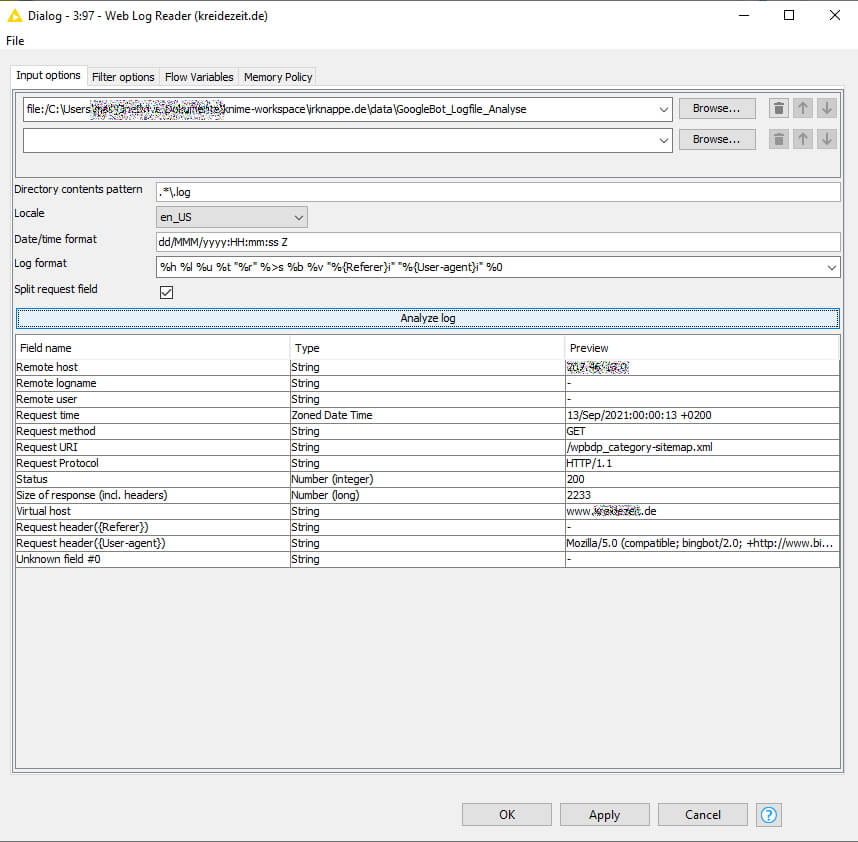Expand the Log format dropdown arrow
Screen dimensions: 858x842
831,268
